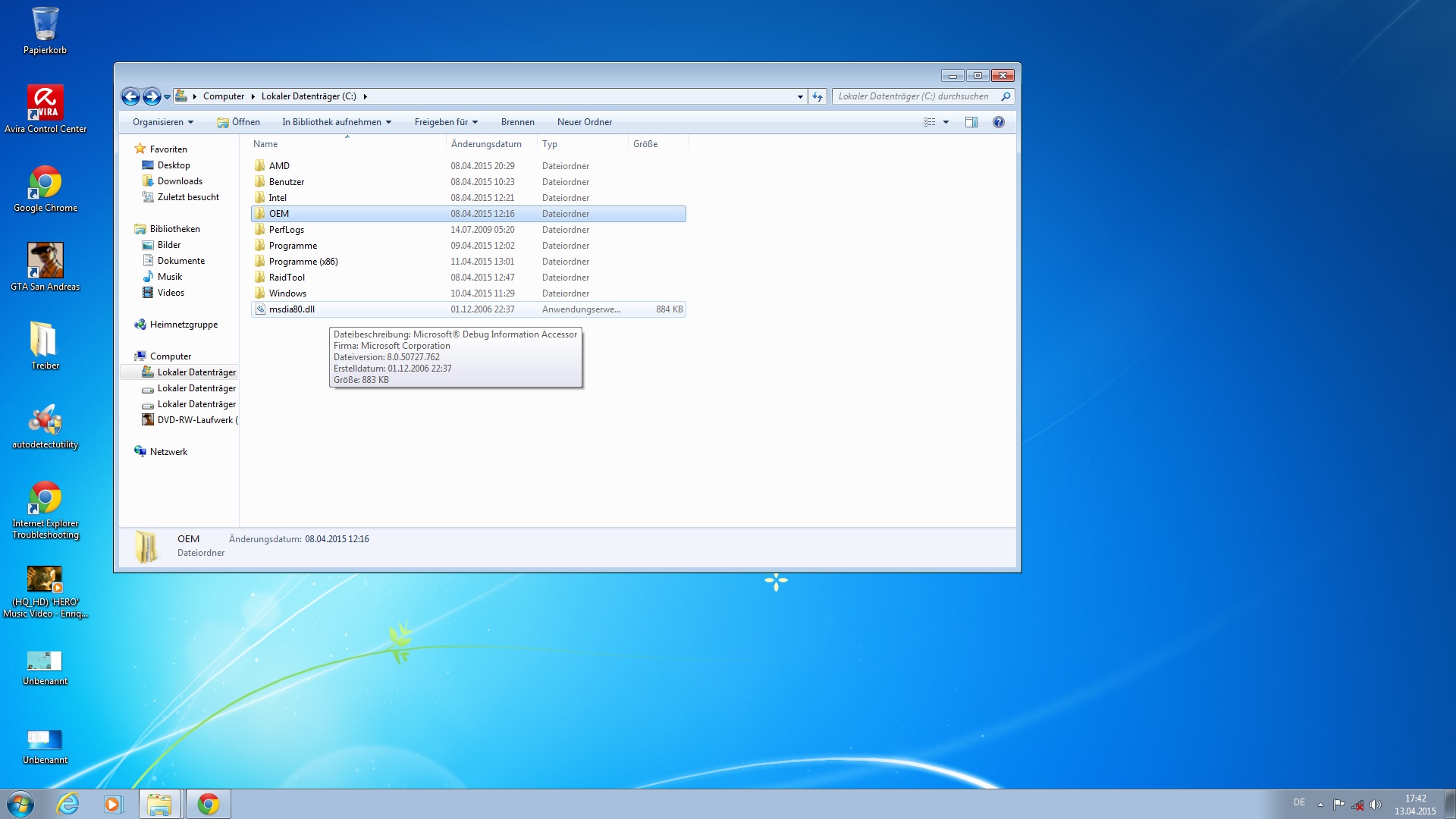Select the Programme (x86) folder
1456x819 pixels.
pyautogui.click(x=468, y=262)
